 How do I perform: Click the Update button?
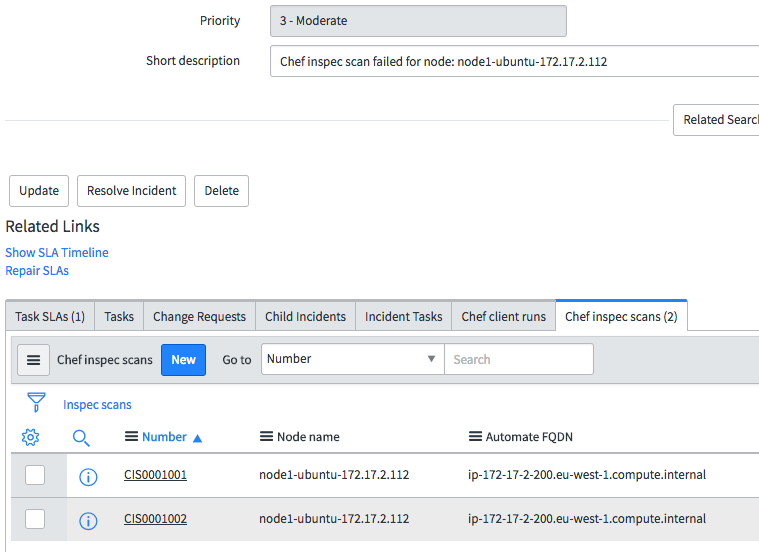tap(39, 191)
